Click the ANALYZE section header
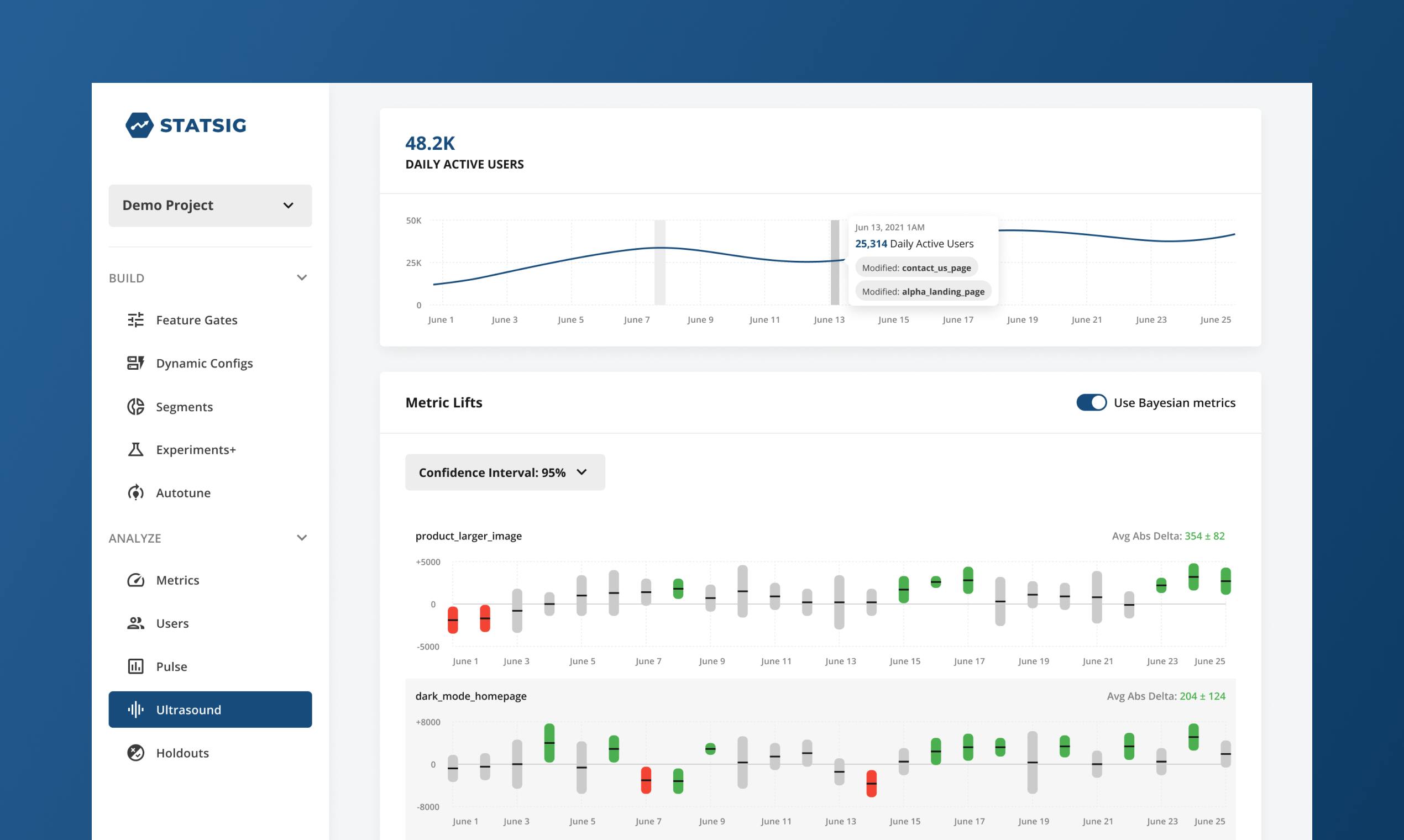This screenshot has height=840, width=1404. click(x=135, y=538)
